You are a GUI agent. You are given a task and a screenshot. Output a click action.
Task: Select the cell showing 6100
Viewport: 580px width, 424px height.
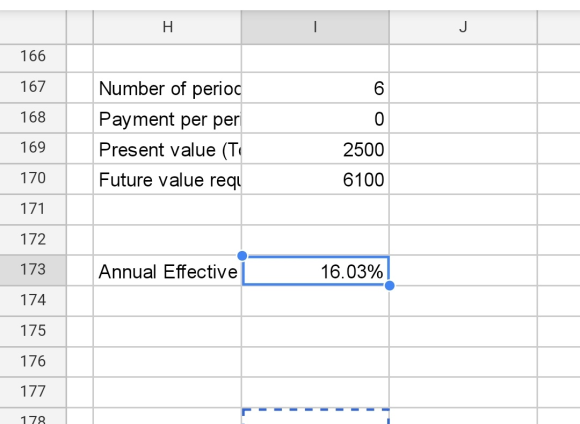[315, 179]
